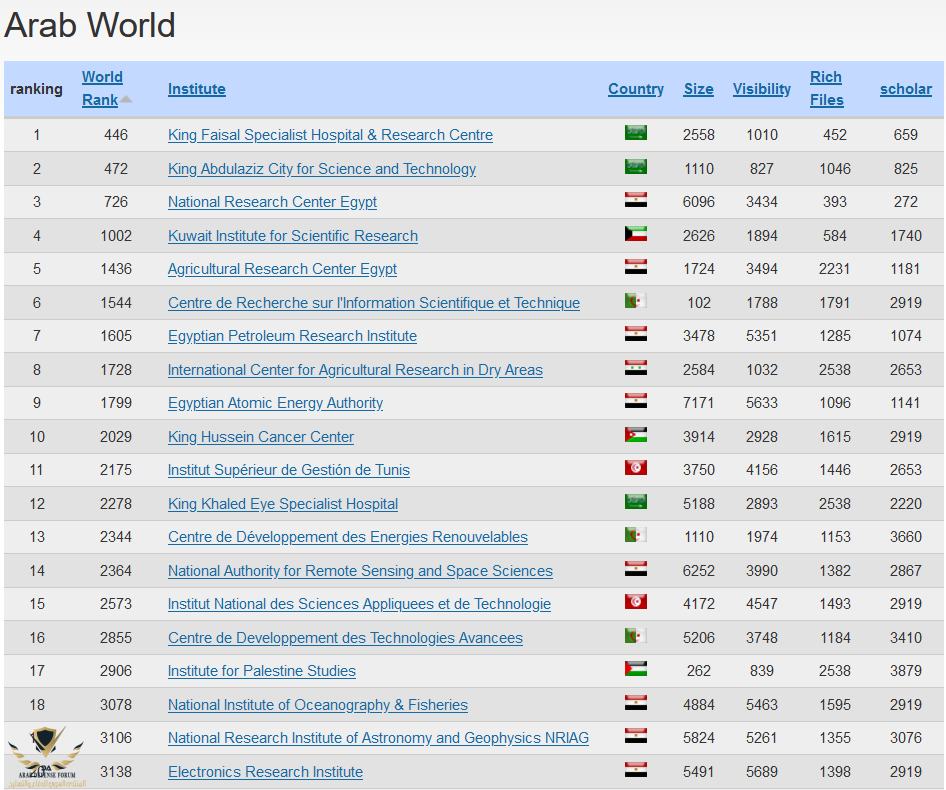Click the flag in Energies Renouvelables row
The image size is (946, 790).
point(636,535)
